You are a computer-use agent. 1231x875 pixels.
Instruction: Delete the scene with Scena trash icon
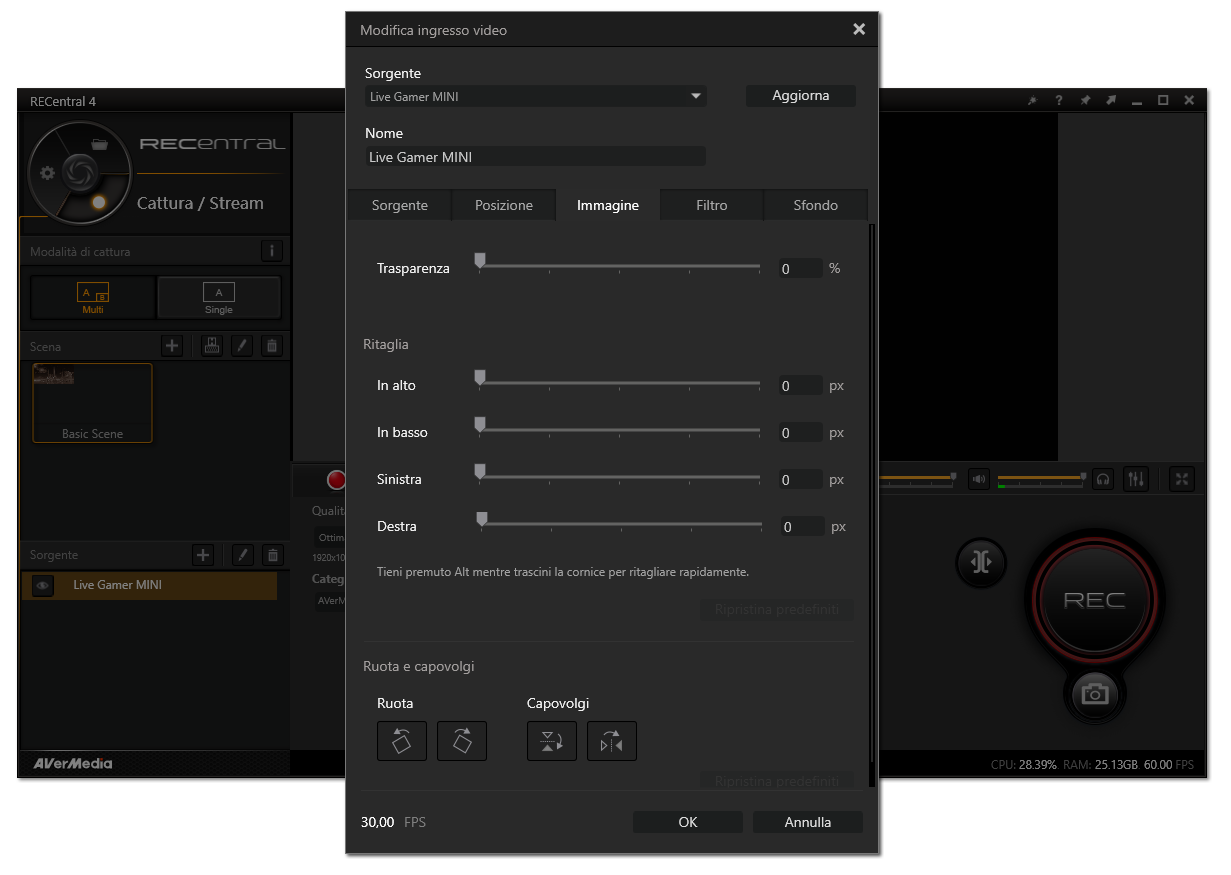272,346
